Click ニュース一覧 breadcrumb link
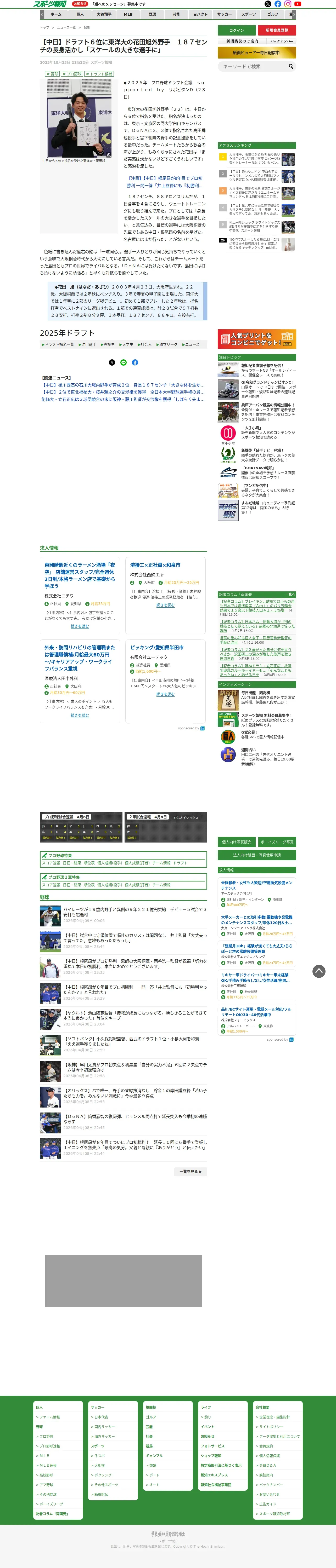 click(66, 27)
